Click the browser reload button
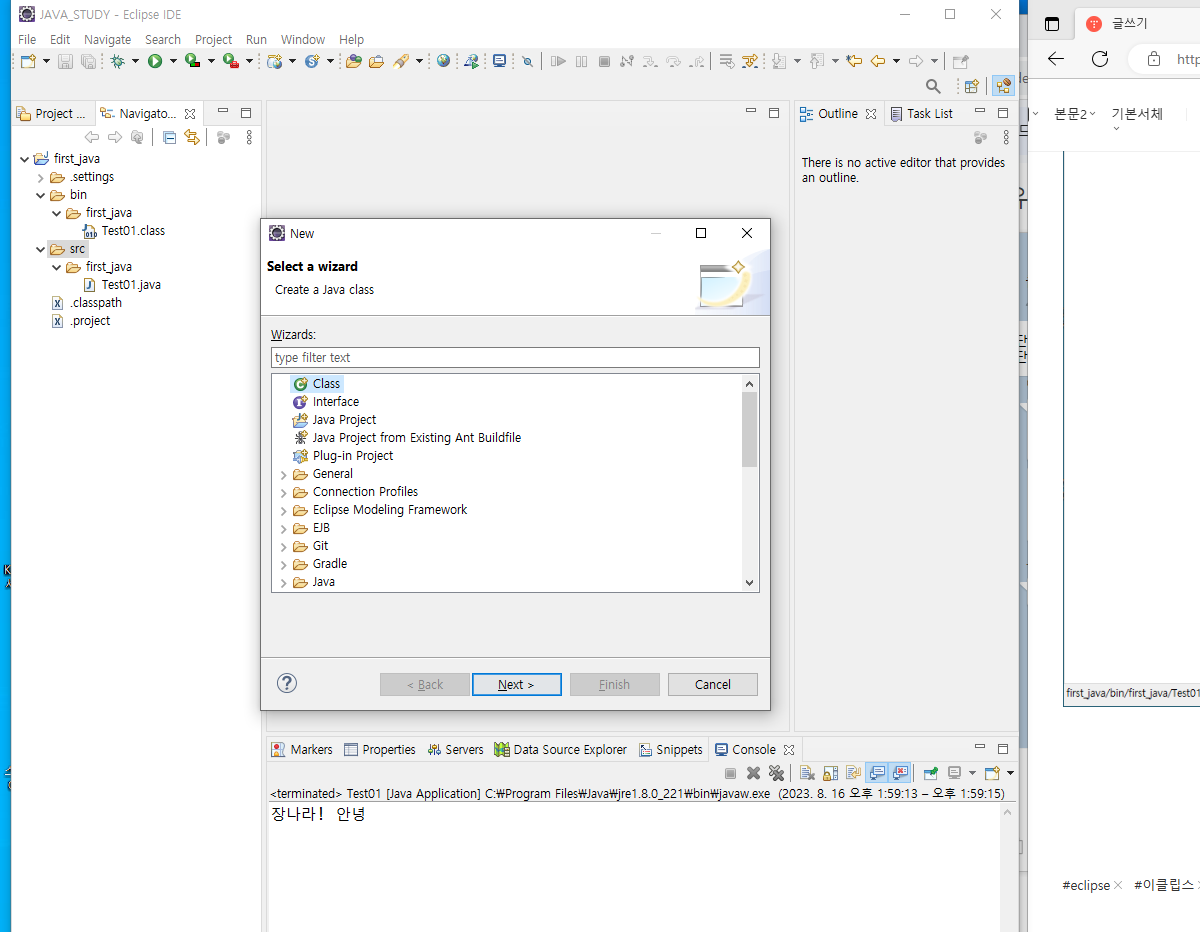This screenshot has height=932, width=1200. [1100, 59]
